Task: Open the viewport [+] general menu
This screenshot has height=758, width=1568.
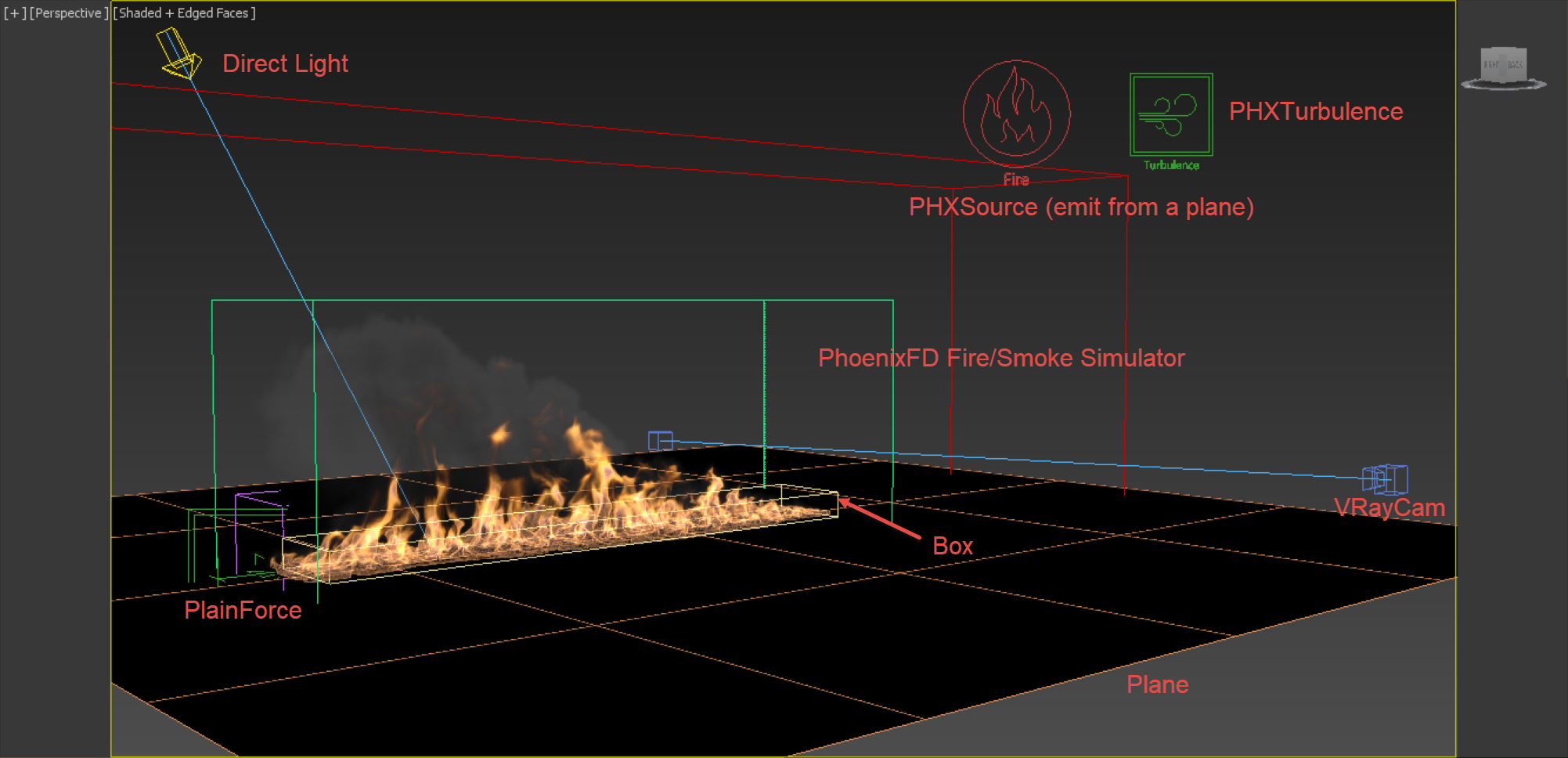Action: click(x=15, y=13)
